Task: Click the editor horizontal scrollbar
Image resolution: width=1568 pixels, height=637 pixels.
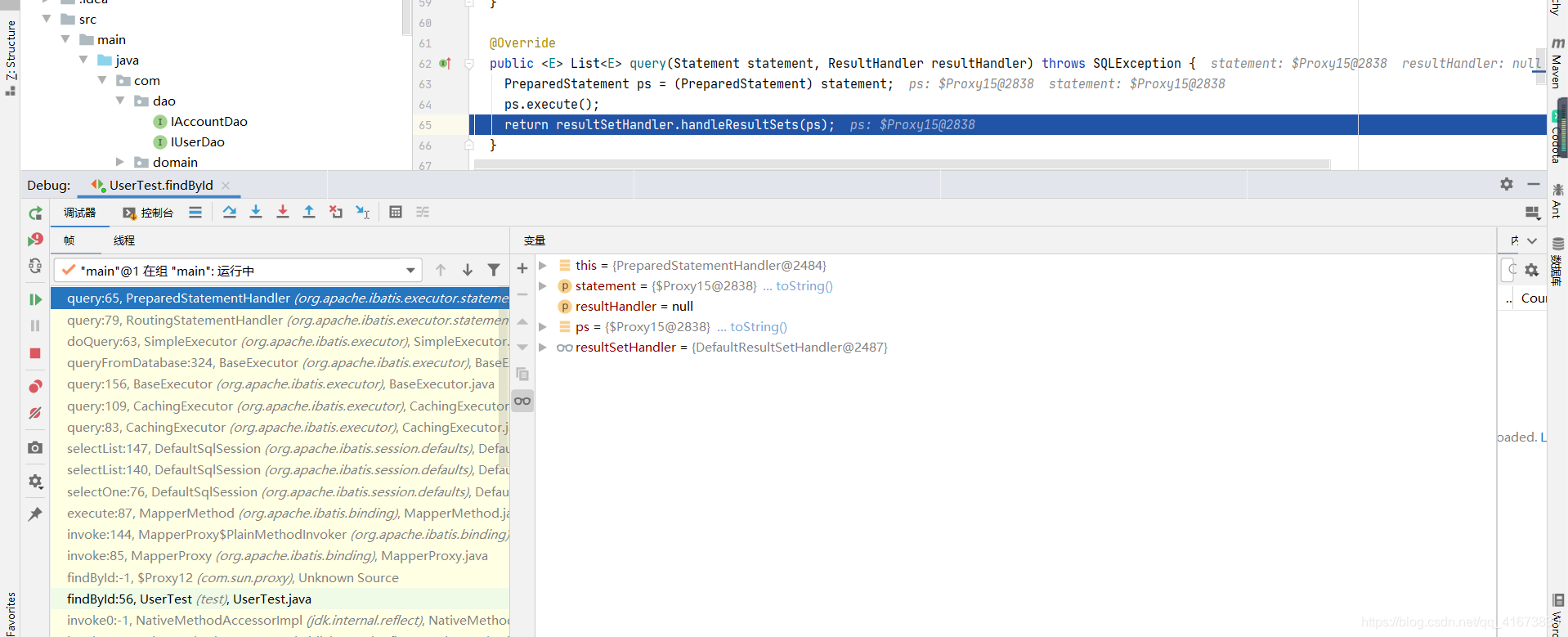Action: 902,164
